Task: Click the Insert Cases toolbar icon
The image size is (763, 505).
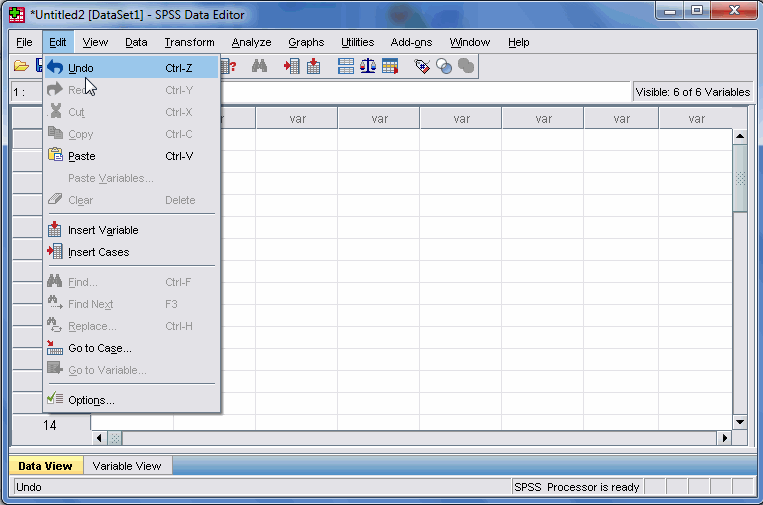Action: 292,66
